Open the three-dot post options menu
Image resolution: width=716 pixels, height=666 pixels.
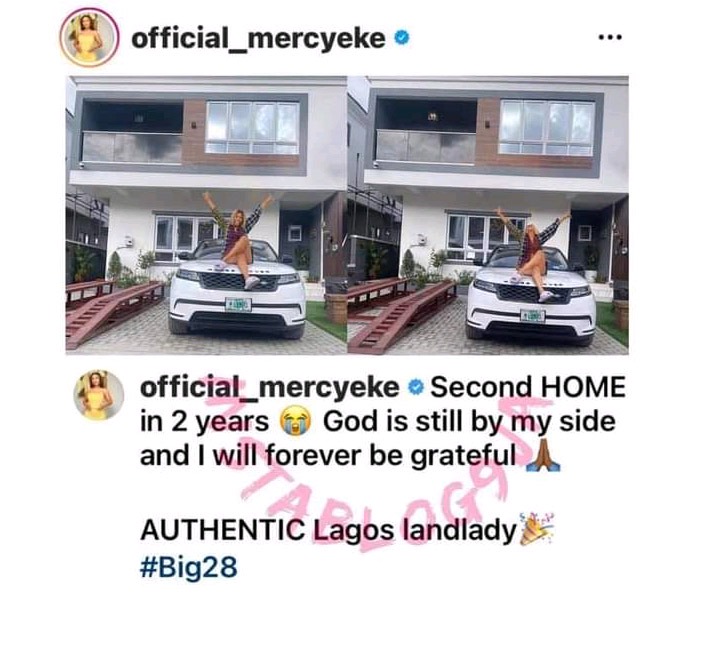(x=610, y=37)
